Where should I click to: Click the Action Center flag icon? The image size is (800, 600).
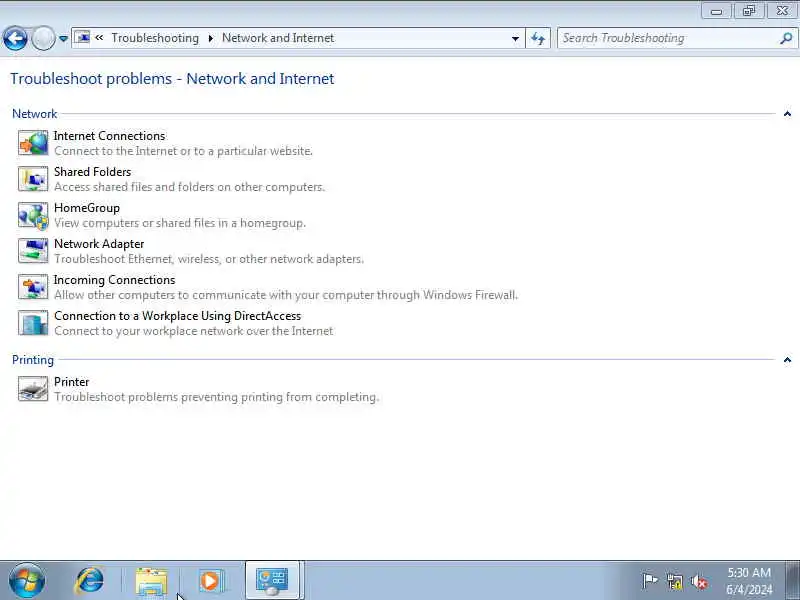pos(649,581)
